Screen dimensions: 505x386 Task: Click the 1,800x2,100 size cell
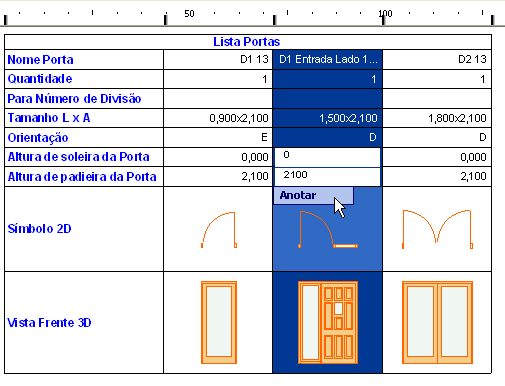coord(437,118)
